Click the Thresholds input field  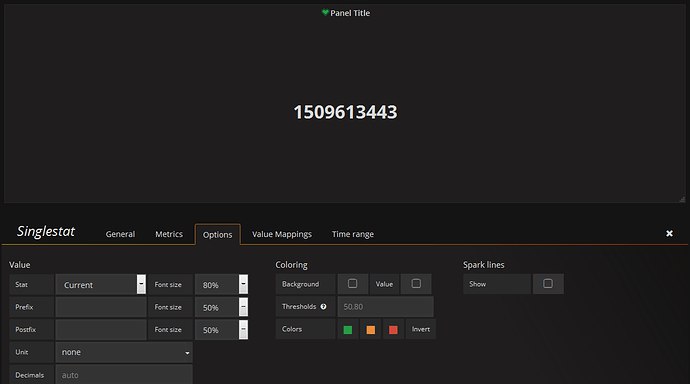pyautogui.click(x=385, y=307)
